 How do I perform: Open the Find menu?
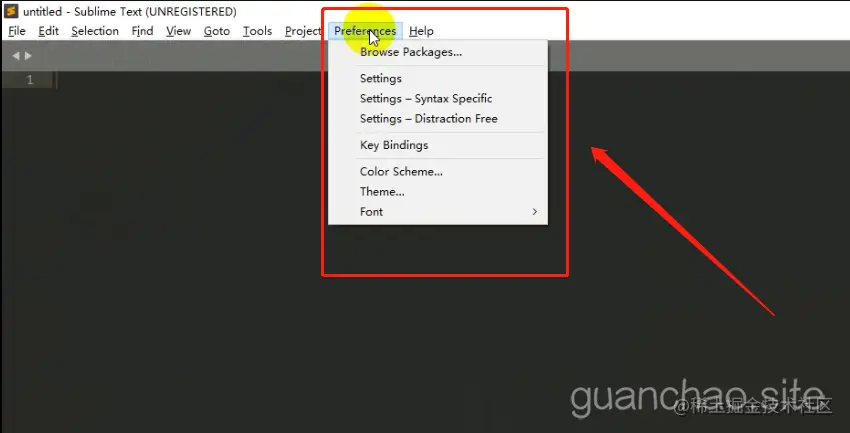tap(142, 31)
